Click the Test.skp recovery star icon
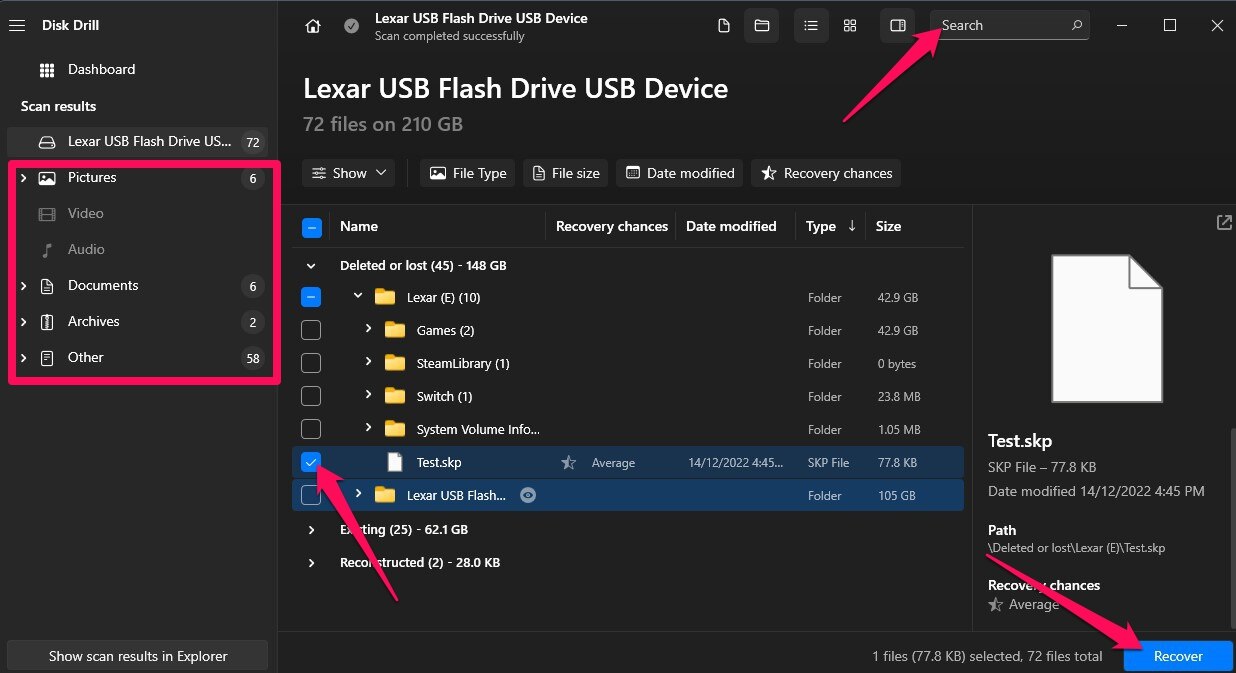The image size is (1236, 673). click(568, 462)
